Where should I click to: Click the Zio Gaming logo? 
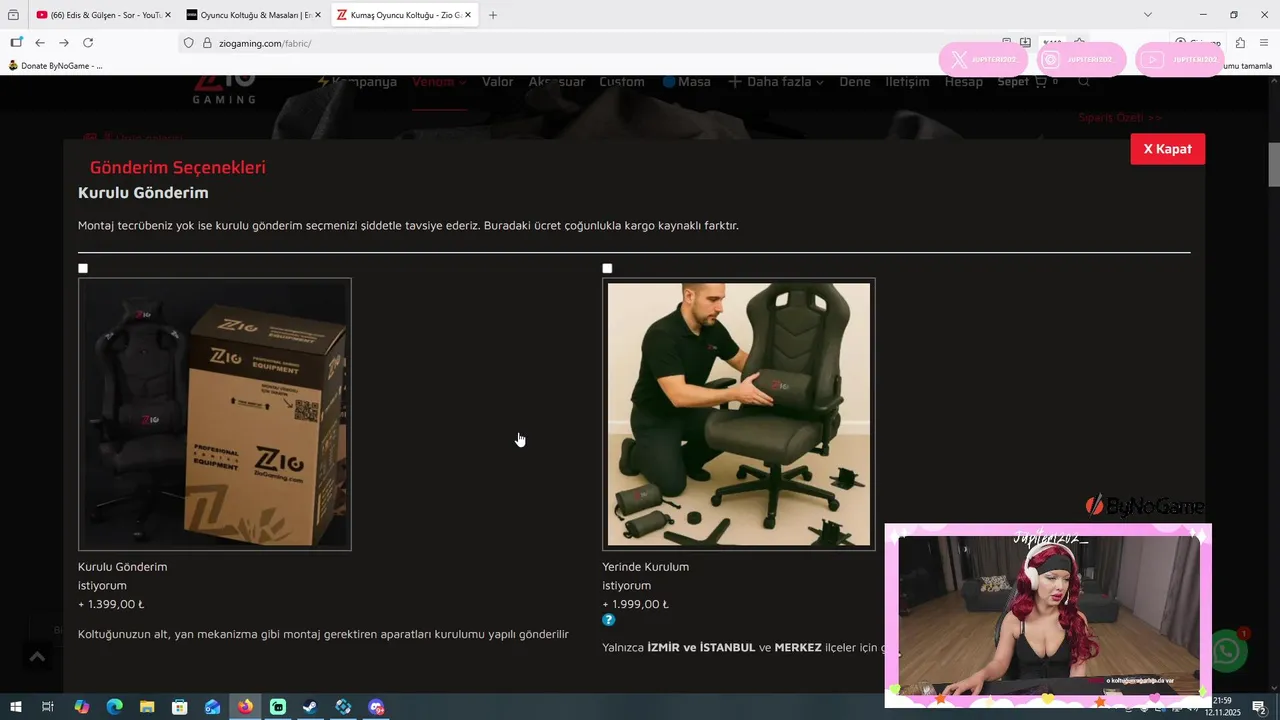224,90
